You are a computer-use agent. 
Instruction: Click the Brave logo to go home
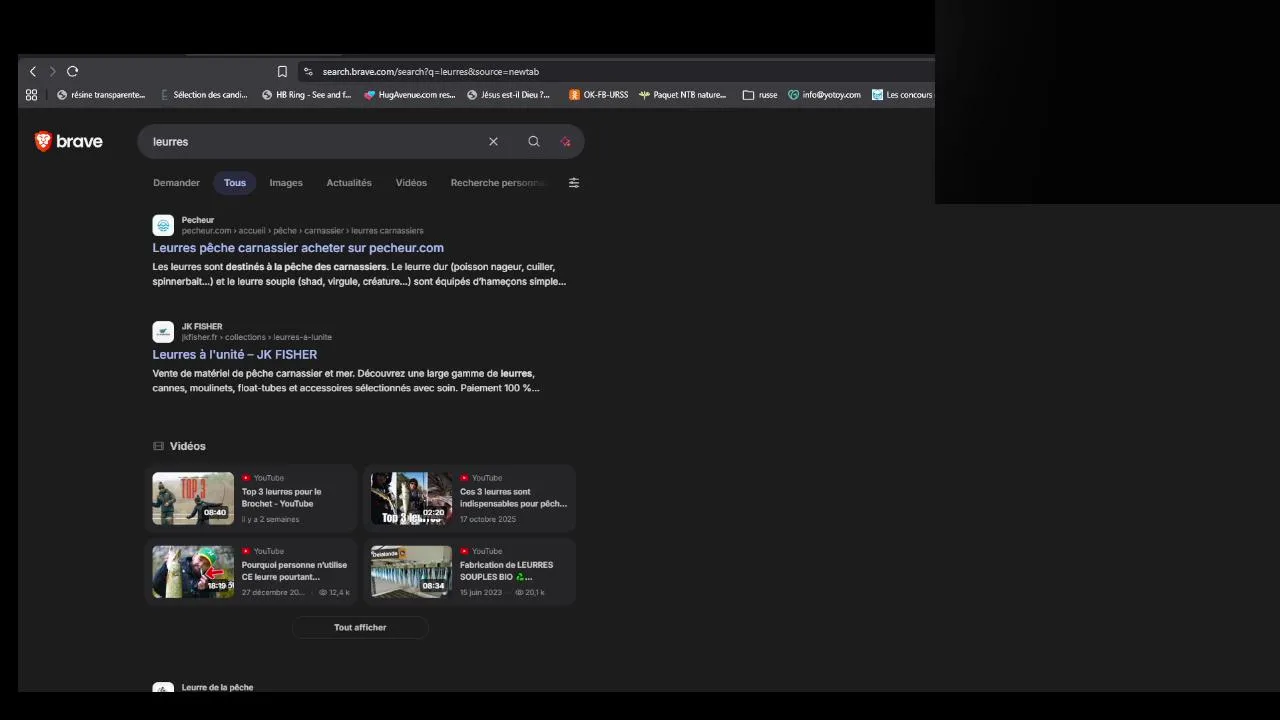coord(69,142)
